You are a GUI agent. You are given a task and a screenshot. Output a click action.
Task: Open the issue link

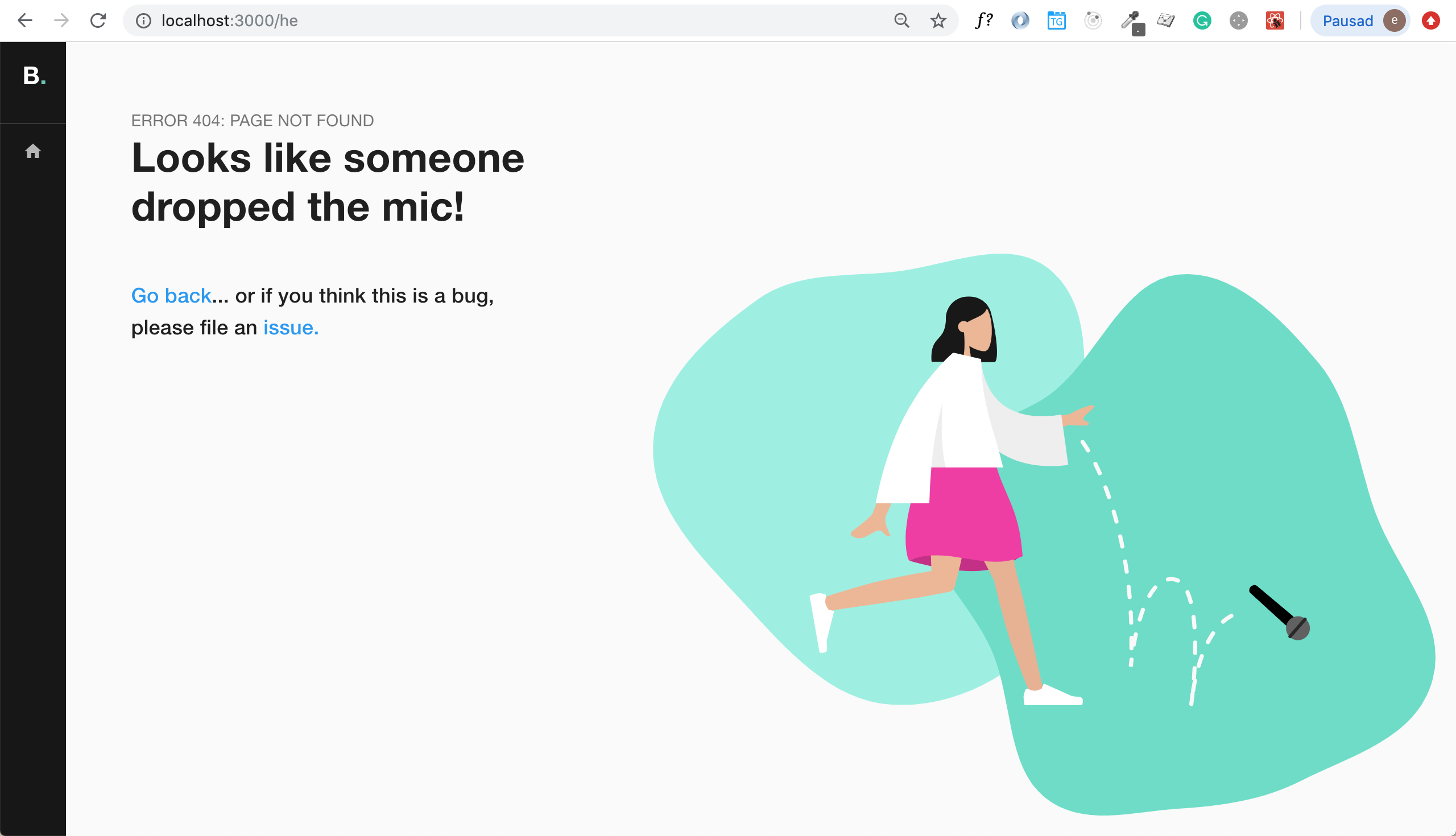tap(291, 327)
